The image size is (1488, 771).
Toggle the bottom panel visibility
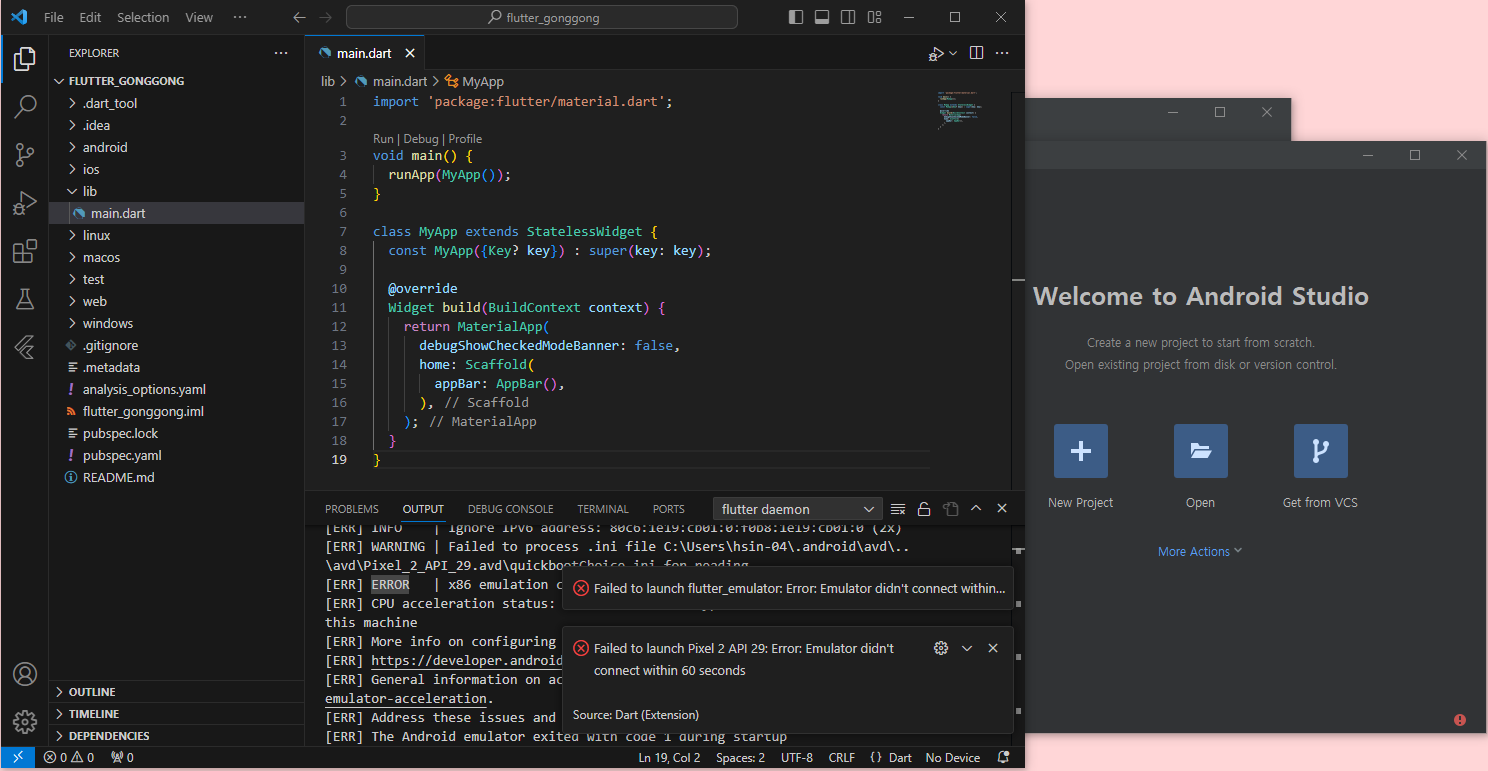[822, 17]
